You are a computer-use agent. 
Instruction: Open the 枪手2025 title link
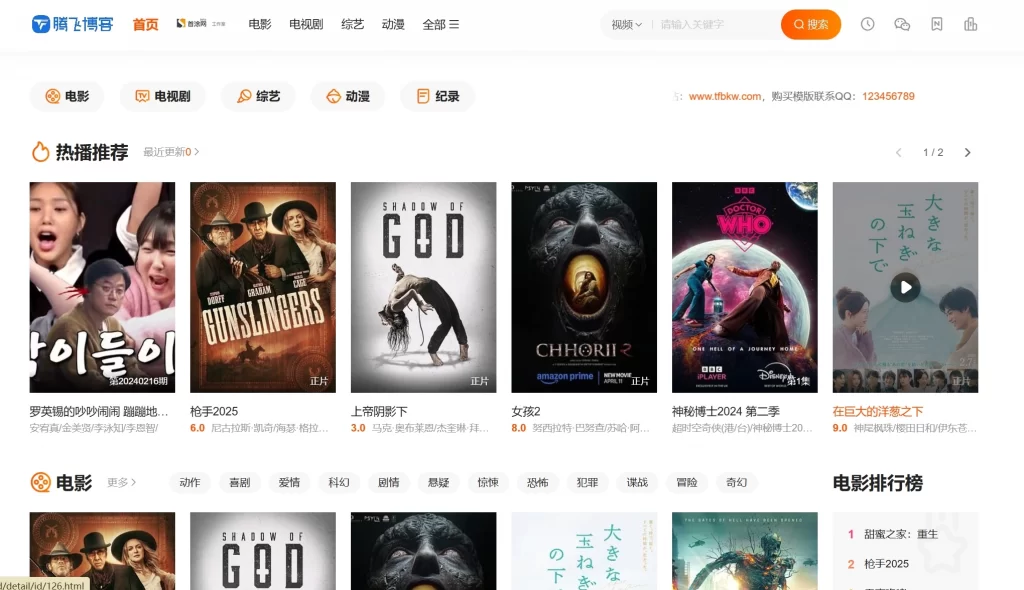pyautogui.click(x=214, y=411)
